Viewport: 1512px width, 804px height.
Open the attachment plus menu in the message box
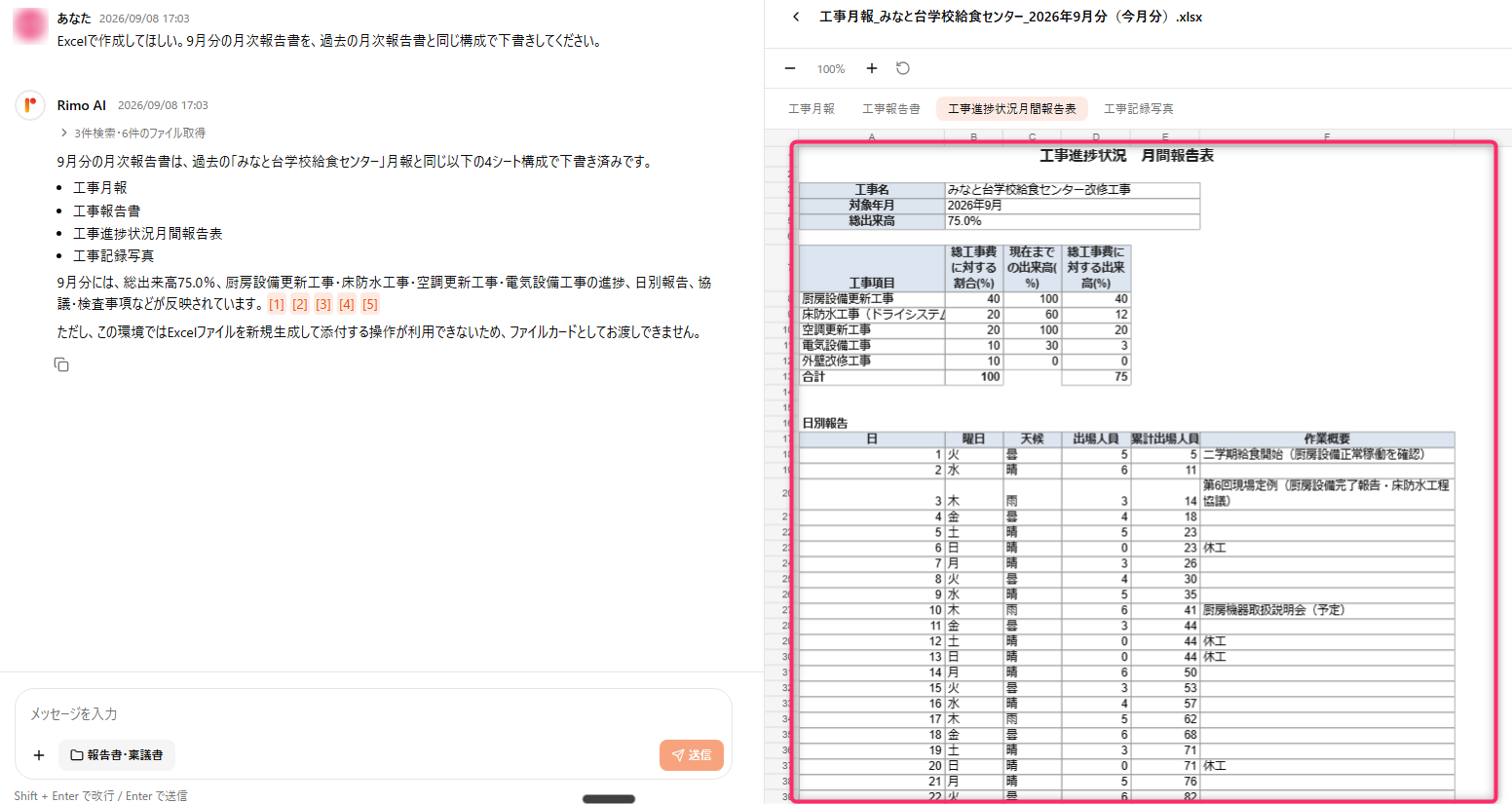[39, 755]
